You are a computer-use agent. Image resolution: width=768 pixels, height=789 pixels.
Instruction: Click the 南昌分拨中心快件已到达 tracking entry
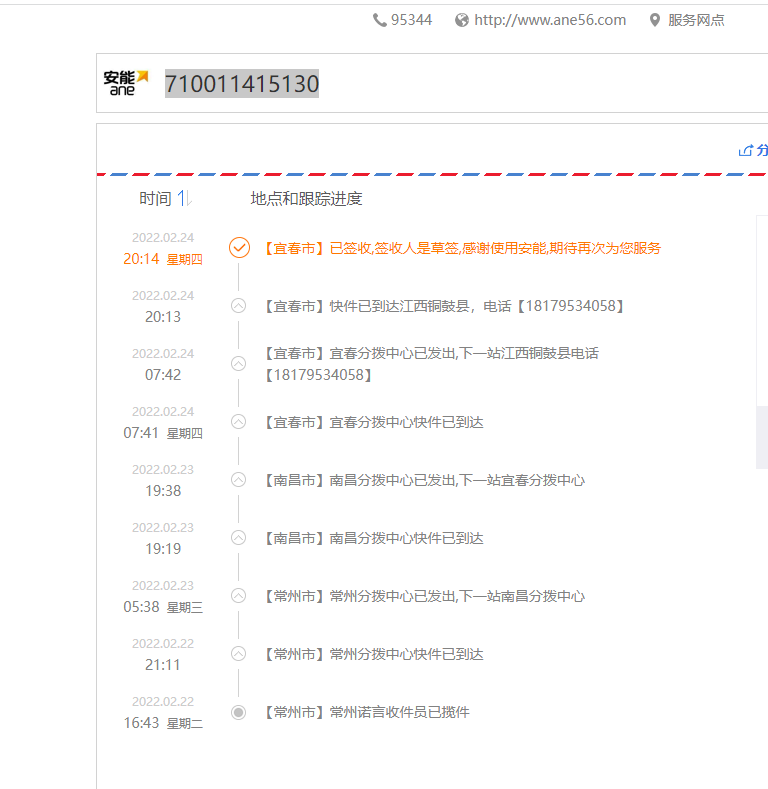pyautogui.click(x=372, y=538)
